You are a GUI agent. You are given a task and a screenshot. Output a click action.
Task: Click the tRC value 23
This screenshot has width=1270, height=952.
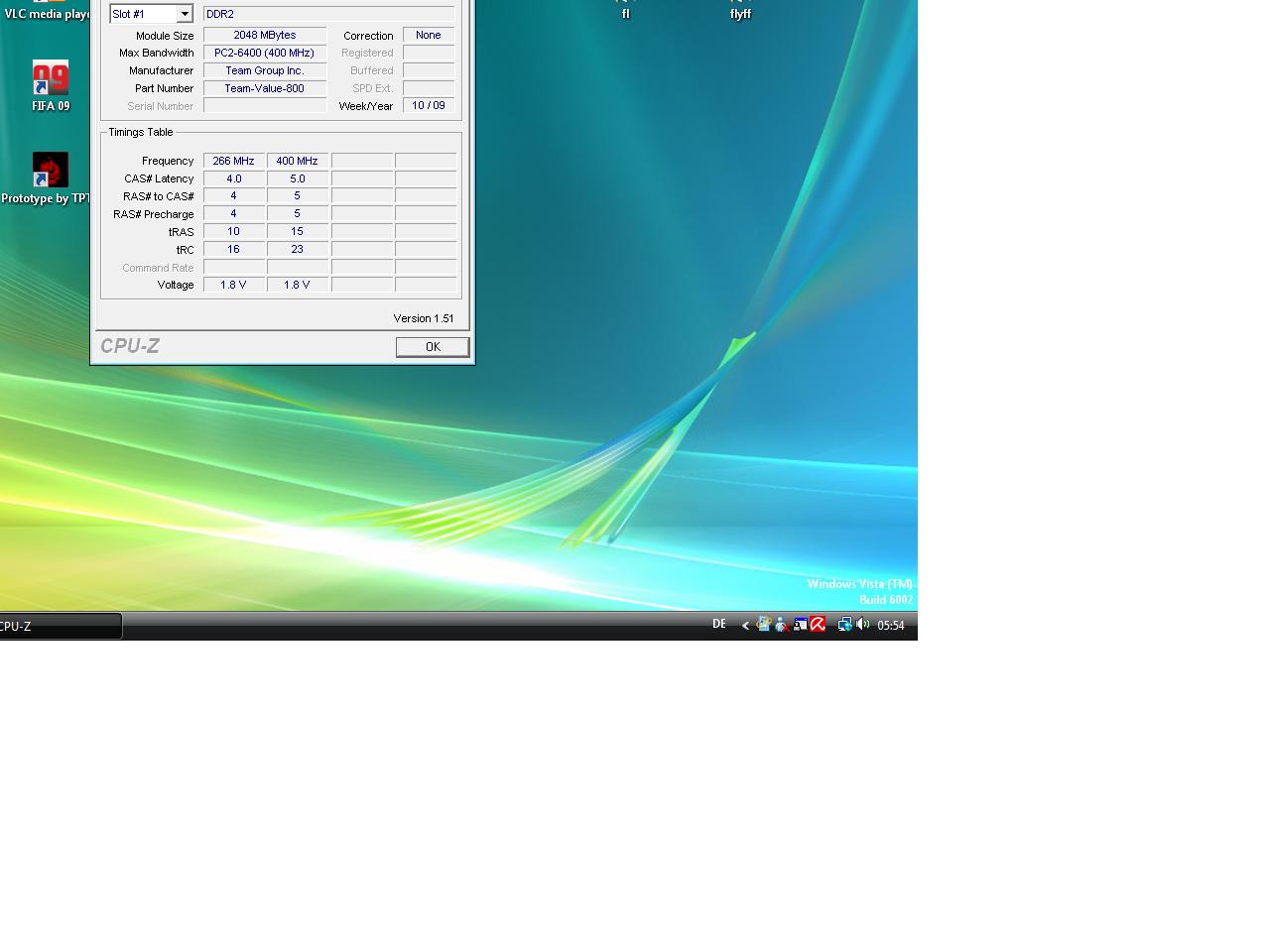click(x=297, y=249)
